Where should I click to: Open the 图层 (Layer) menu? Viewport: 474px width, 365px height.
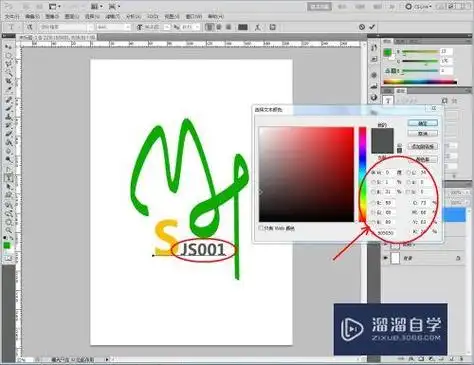tap(72, 16)
